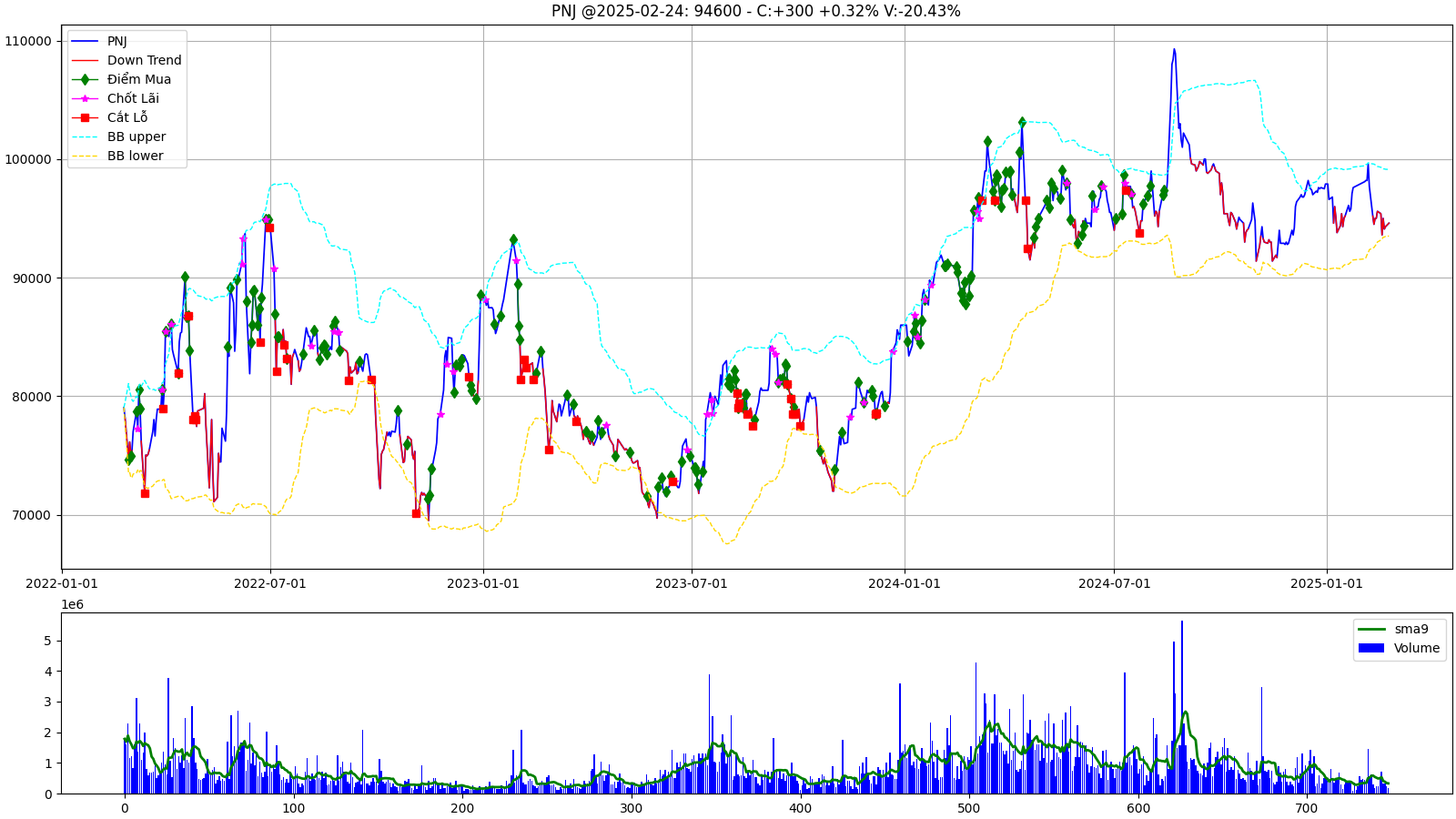Viewport: 1456px width, 819px height.
Task: Click the volume y-axis tick 2
Action: pyautogui.click(x=47, y=733)
